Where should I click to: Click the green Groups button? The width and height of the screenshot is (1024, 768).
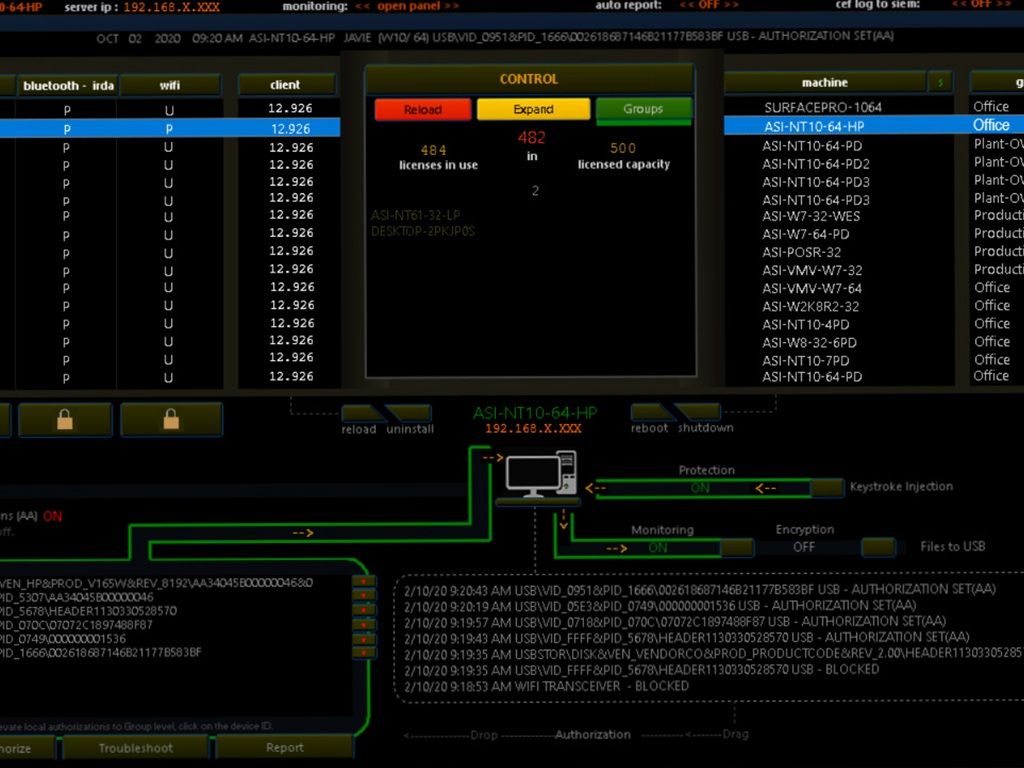pyautogui.click(x=643, y=109)
